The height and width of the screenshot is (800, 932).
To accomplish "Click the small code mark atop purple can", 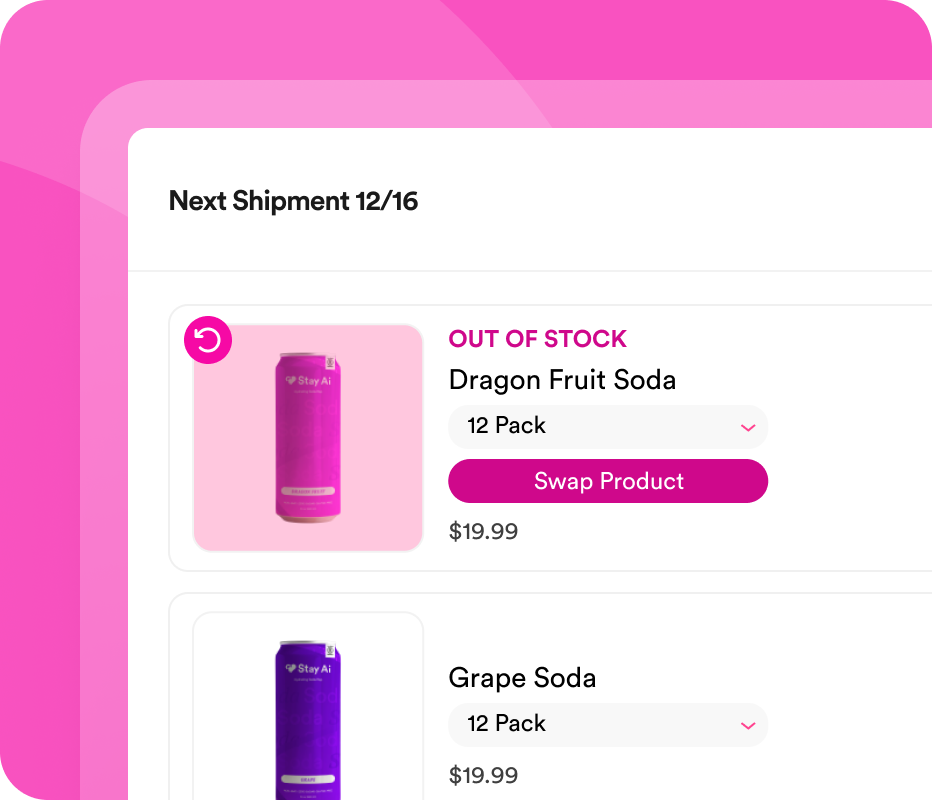I will (x=329, y=652).
